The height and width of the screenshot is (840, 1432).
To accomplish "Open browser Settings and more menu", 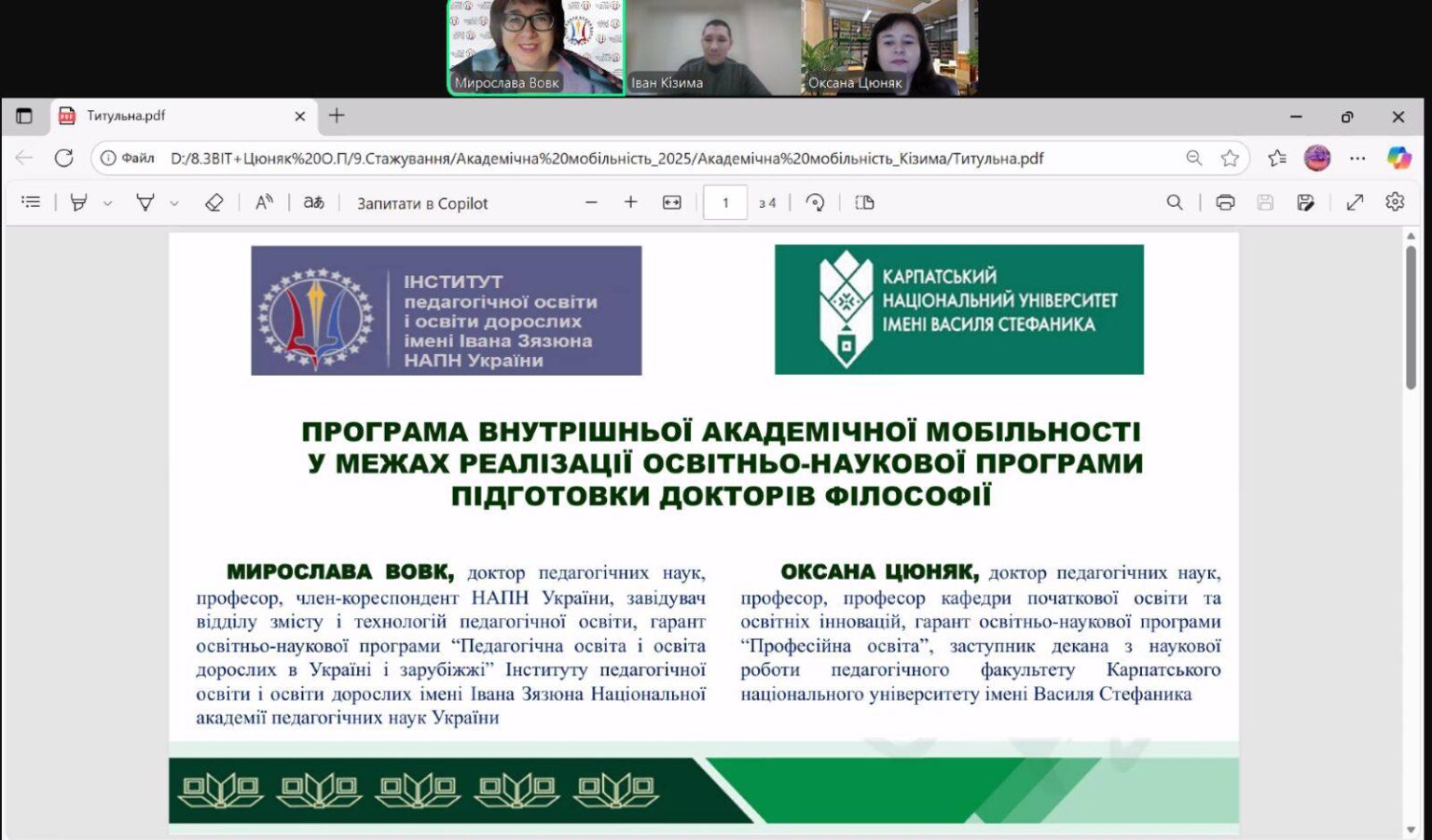I will [x=1357, y=158].
